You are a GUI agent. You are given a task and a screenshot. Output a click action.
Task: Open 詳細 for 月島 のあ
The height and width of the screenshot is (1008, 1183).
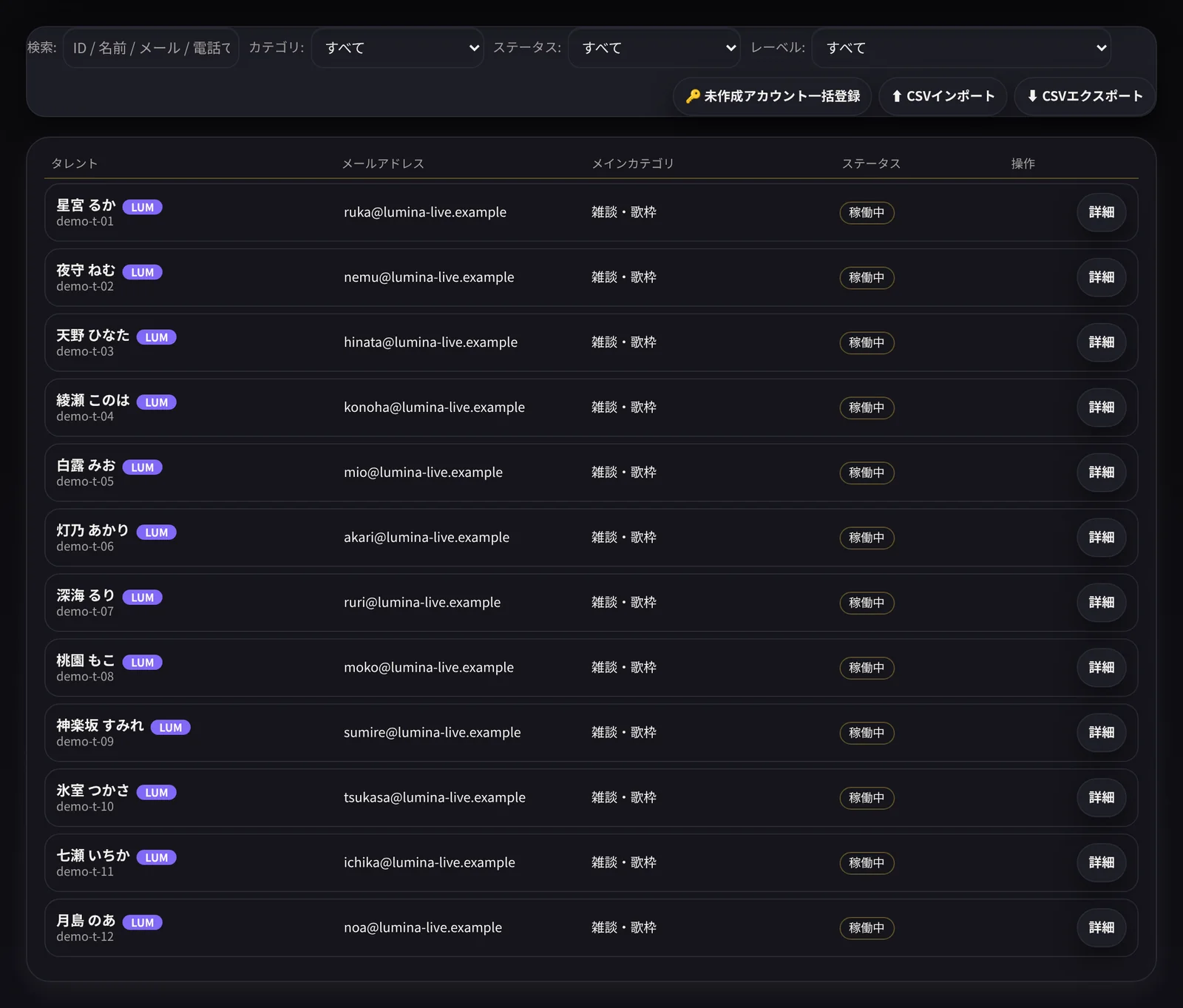1101,928
